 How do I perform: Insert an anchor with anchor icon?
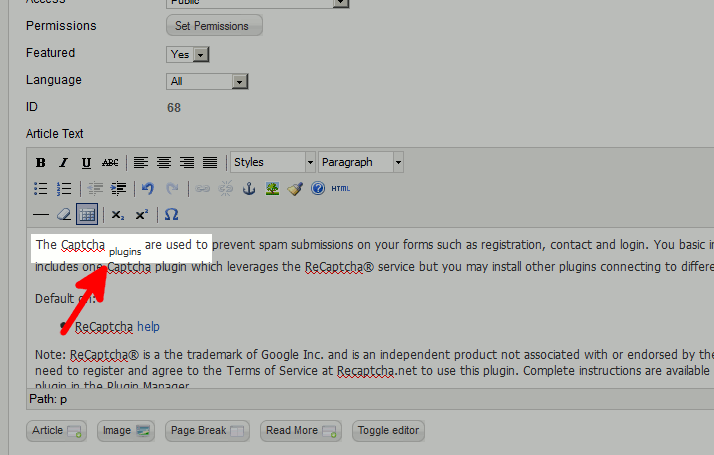tap(249, 189)
